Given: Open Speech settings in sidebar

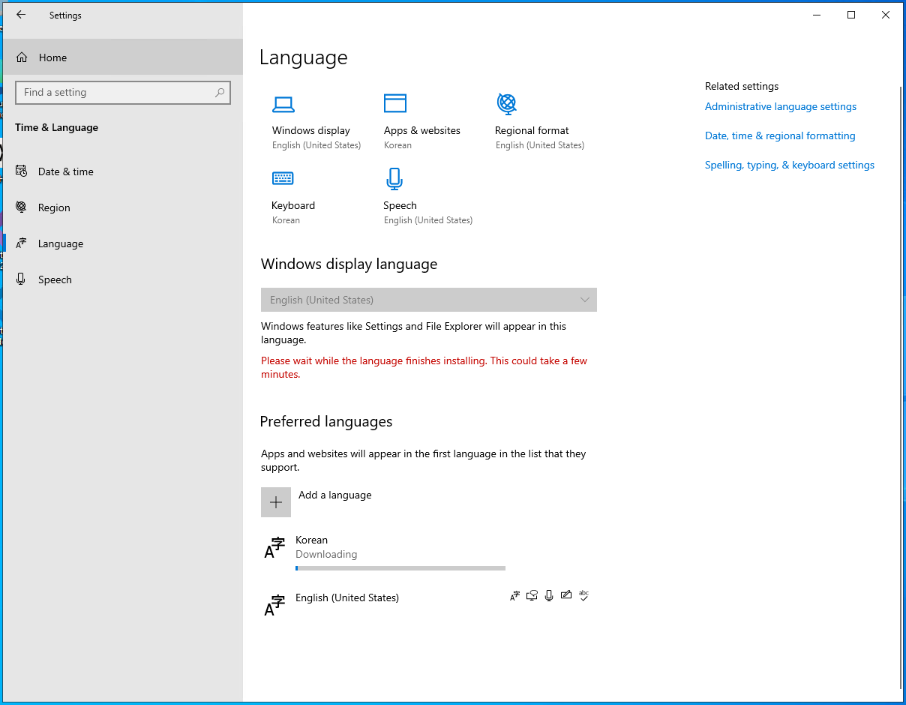Looking at the screenshot, I should coord(122,280).
